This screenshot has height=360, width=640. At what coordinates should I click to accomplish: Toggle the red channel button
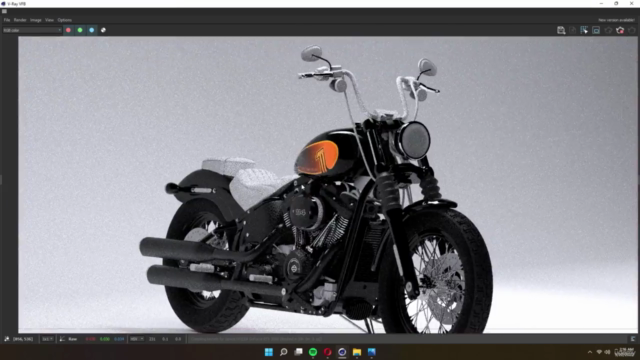tap(68, 30)
